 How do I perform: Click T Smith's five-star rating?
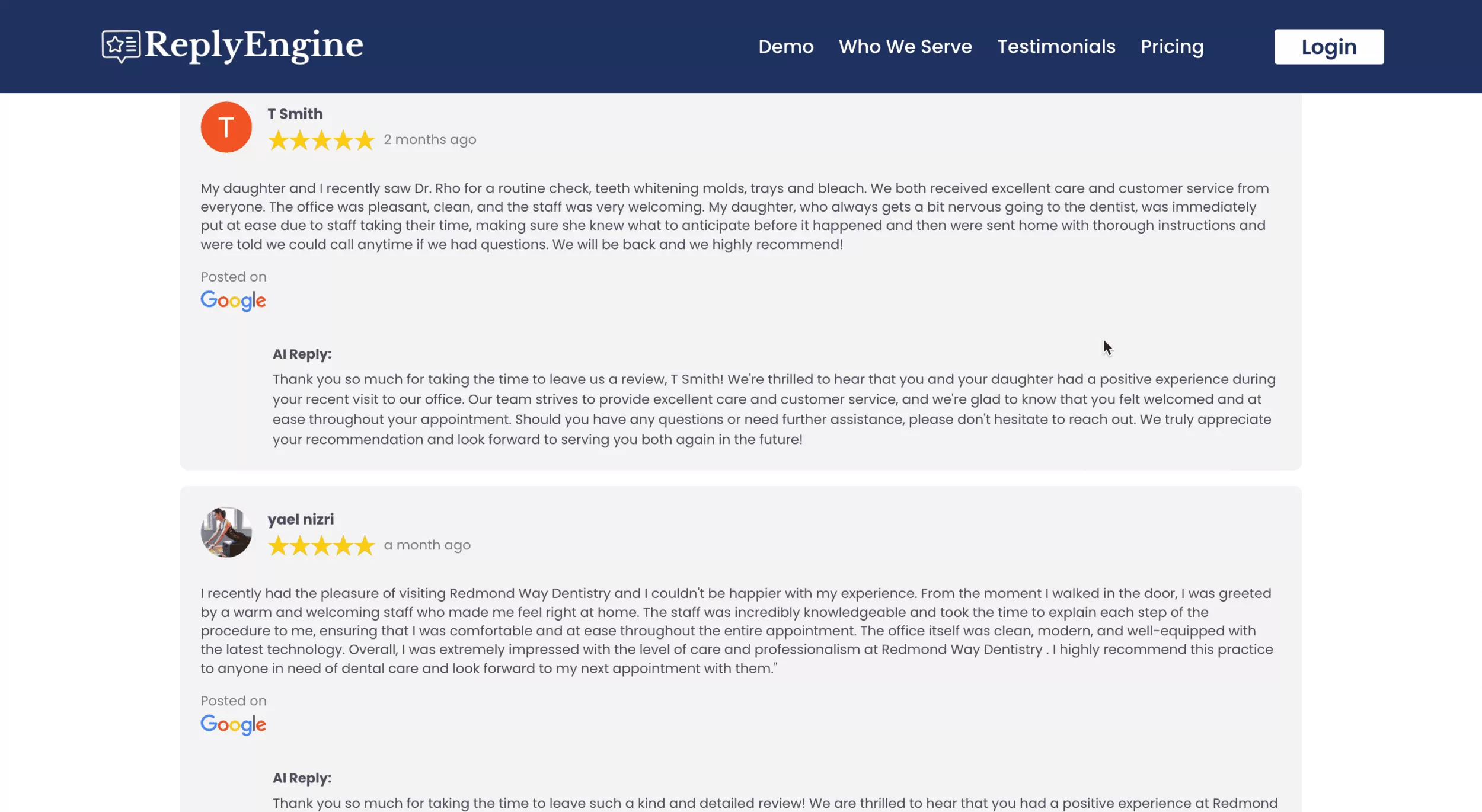click(321, 140)
